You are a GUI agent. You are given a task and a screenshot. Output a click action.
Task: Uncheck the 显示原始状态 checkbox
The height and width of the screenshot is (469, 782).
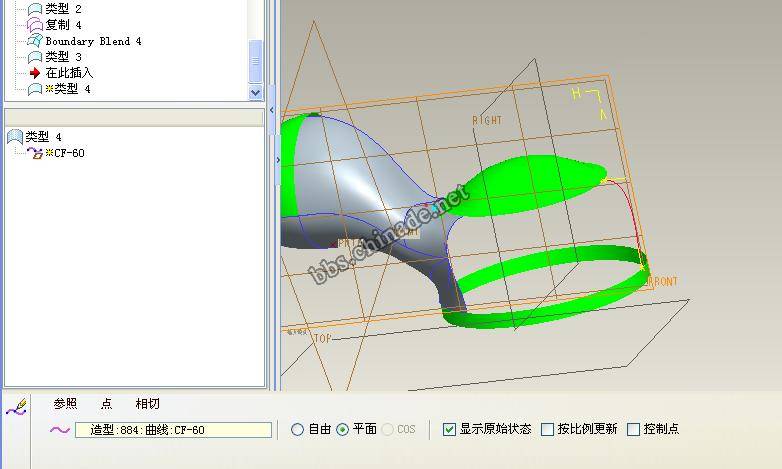(x=449, y=430)
